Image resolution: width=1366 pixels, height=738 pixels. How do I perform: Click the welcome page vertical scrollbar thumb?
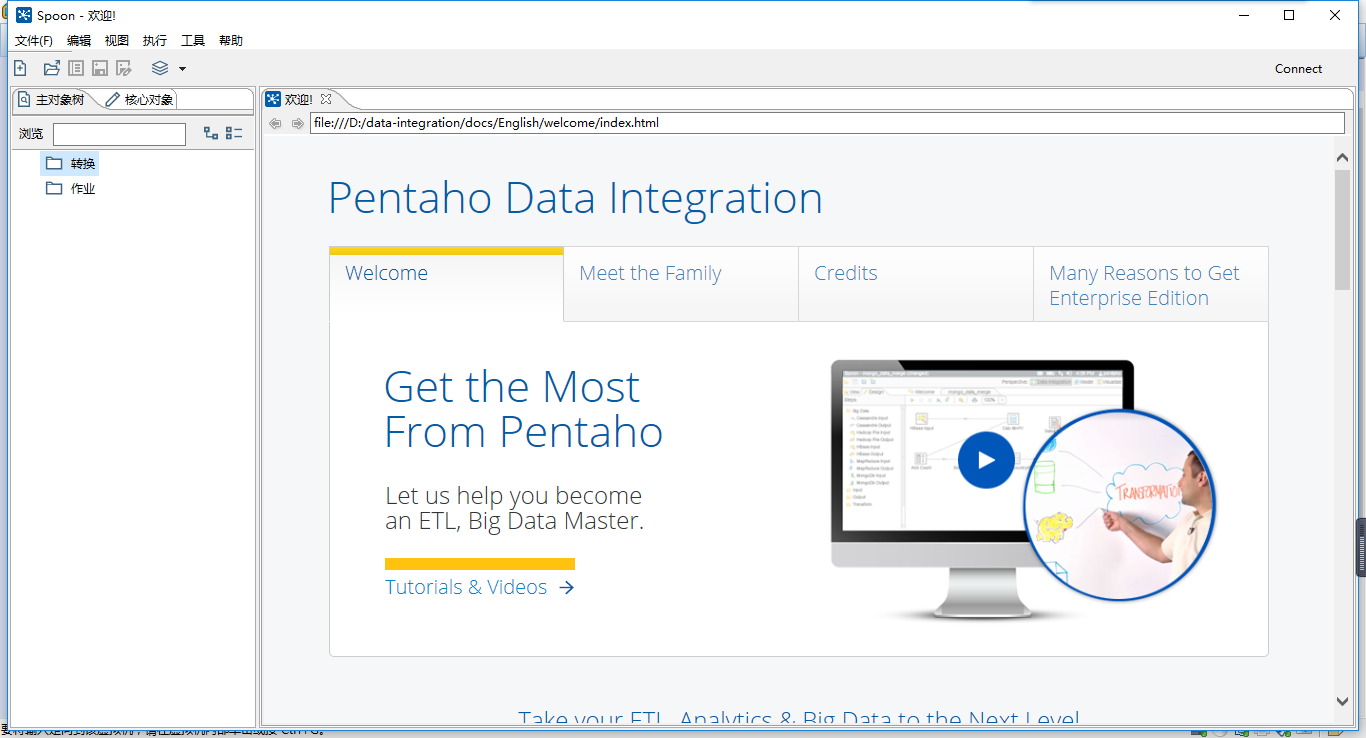point(1342,230)
